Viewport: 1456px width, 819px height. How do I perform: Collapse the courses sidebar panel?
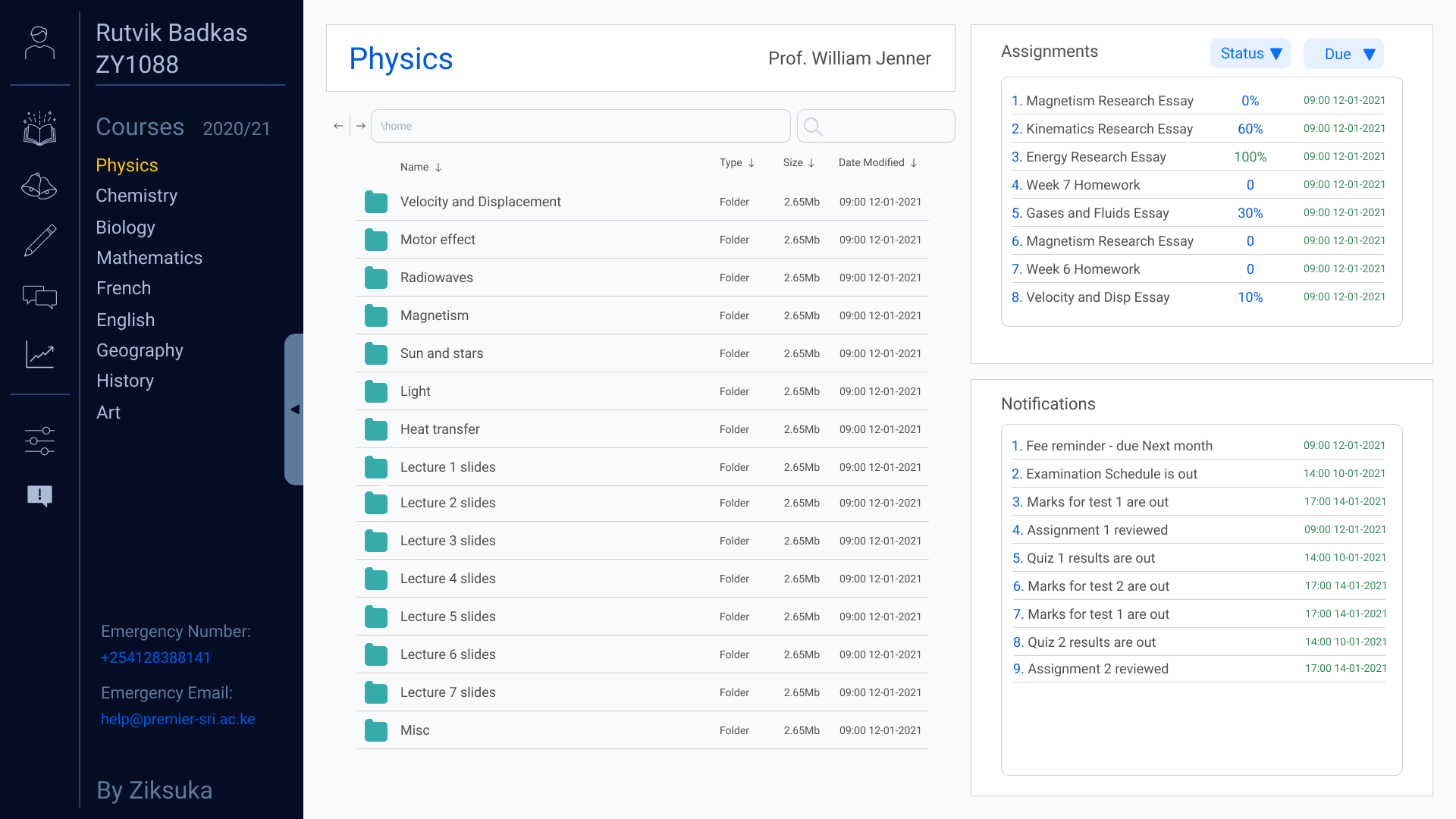[x=294, y=409]
